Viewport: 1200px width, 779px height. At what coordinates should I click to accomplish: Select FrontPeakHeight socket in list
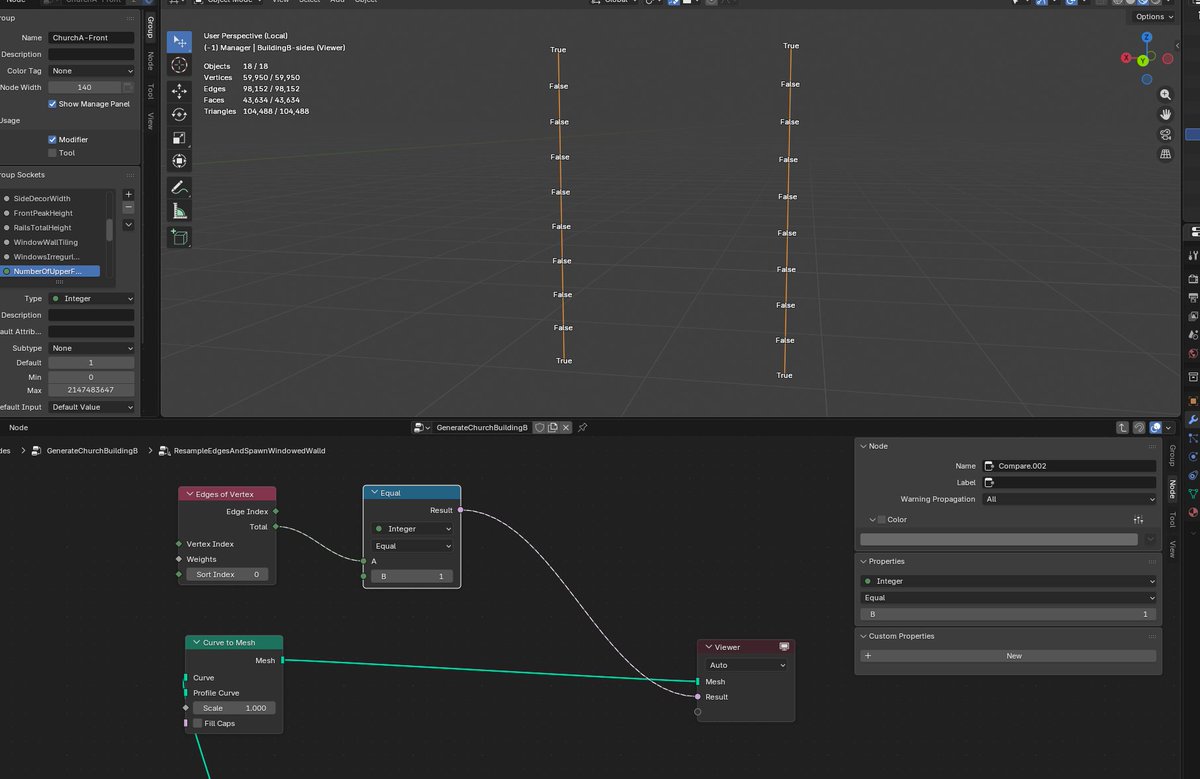(43, 213)
